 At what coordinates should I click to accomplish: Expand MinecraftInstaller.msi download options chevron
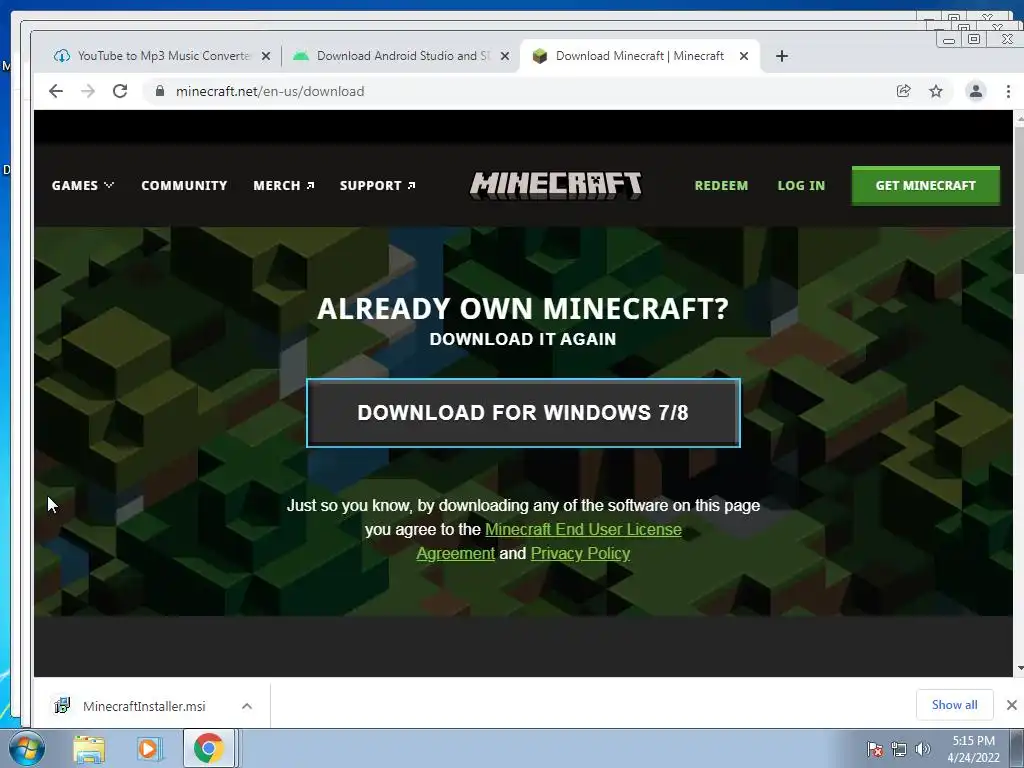pyautogui.click(x=247, y=706)
